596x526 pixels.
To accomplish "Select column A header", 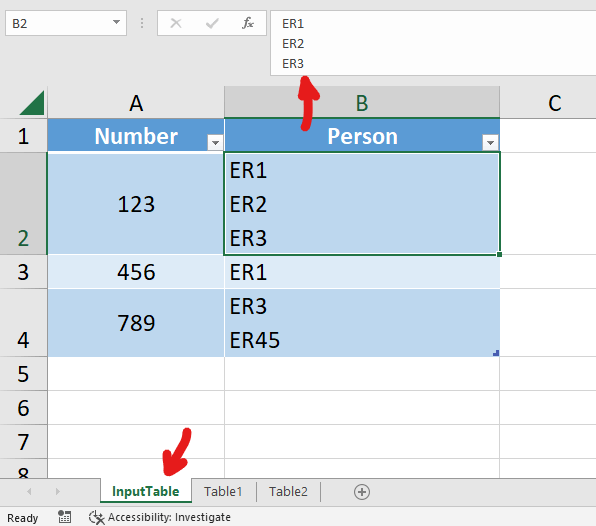I will pos(136,103).
